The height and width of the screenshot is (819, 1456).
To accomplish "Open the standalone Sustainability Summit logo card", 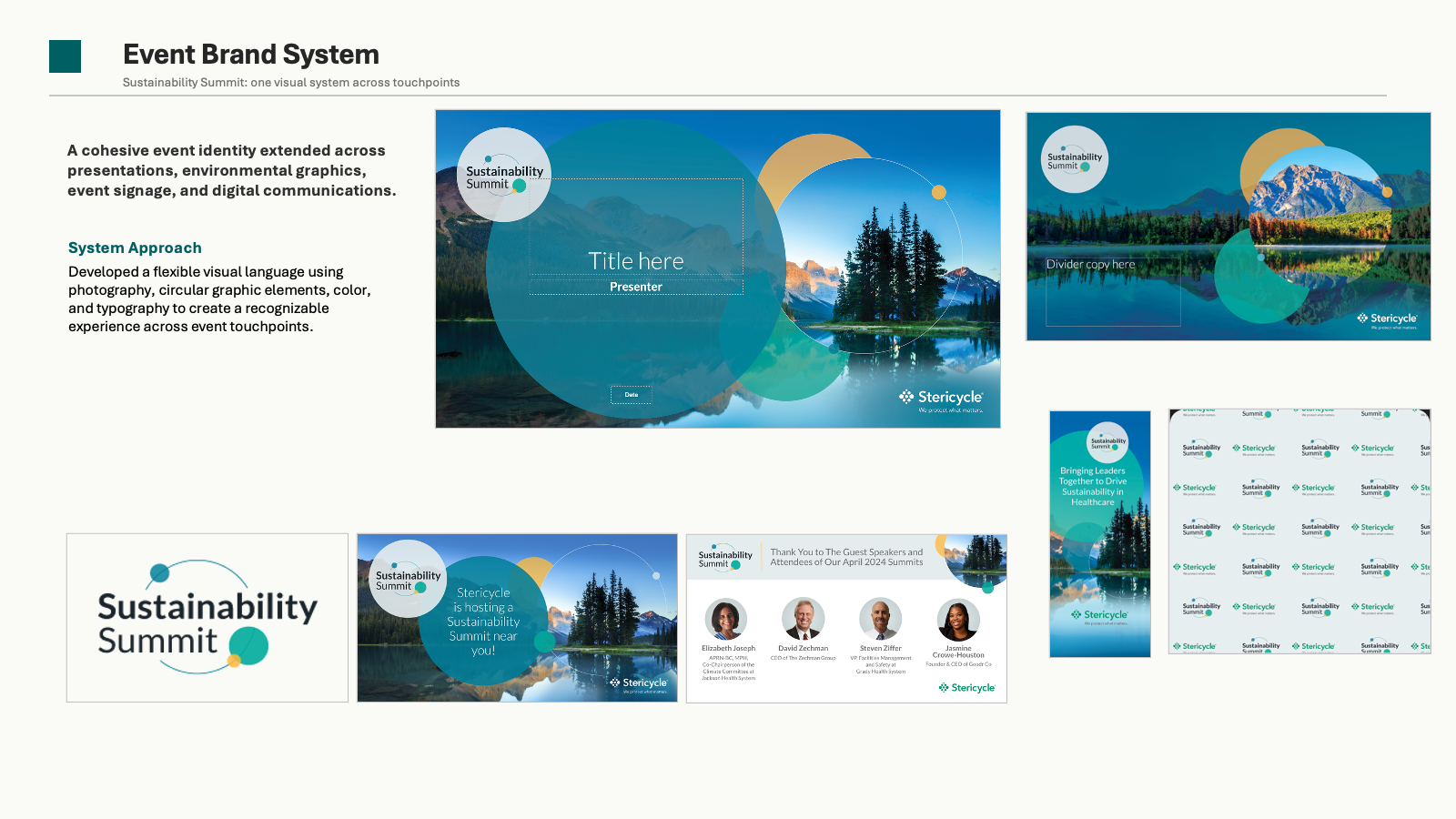I will [x=207, y=618].
